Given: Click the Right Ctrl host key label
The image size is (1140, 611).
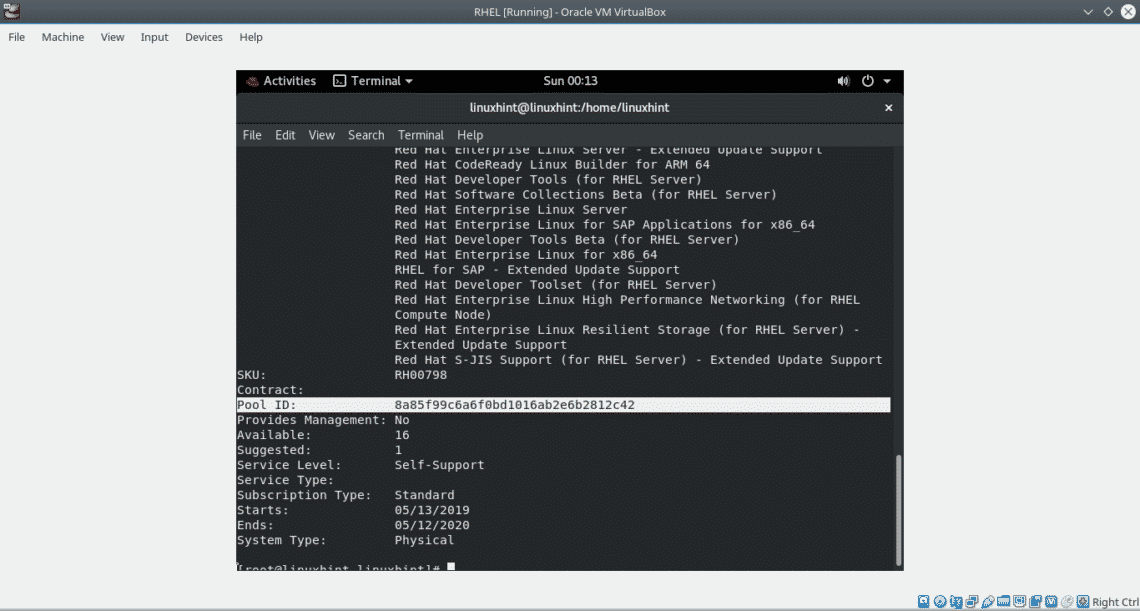Looking at the screenshot, I should (1116, 602).
